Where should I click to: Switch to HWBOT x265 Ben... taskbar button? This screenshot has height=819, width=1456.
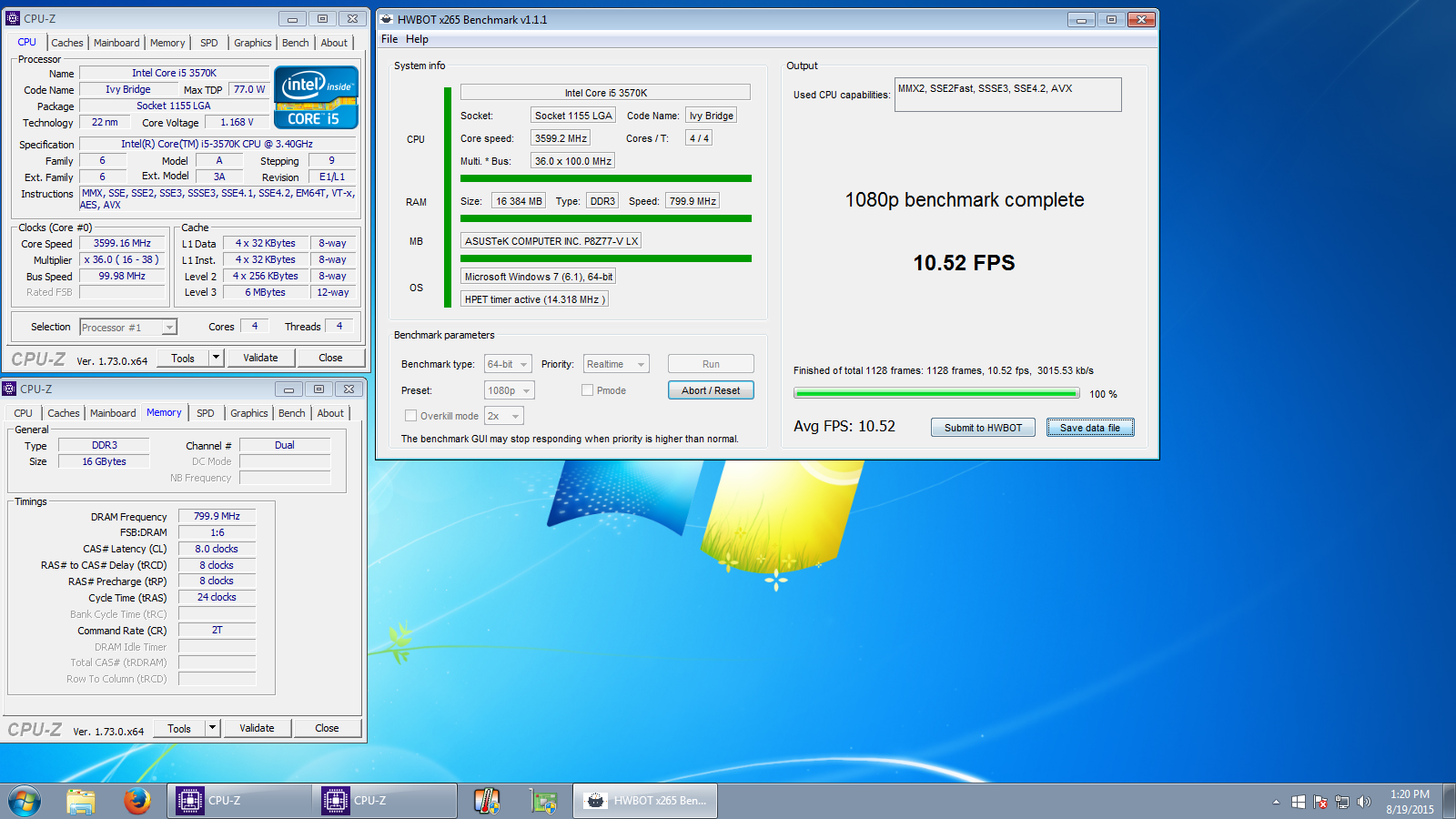point(645,801)
